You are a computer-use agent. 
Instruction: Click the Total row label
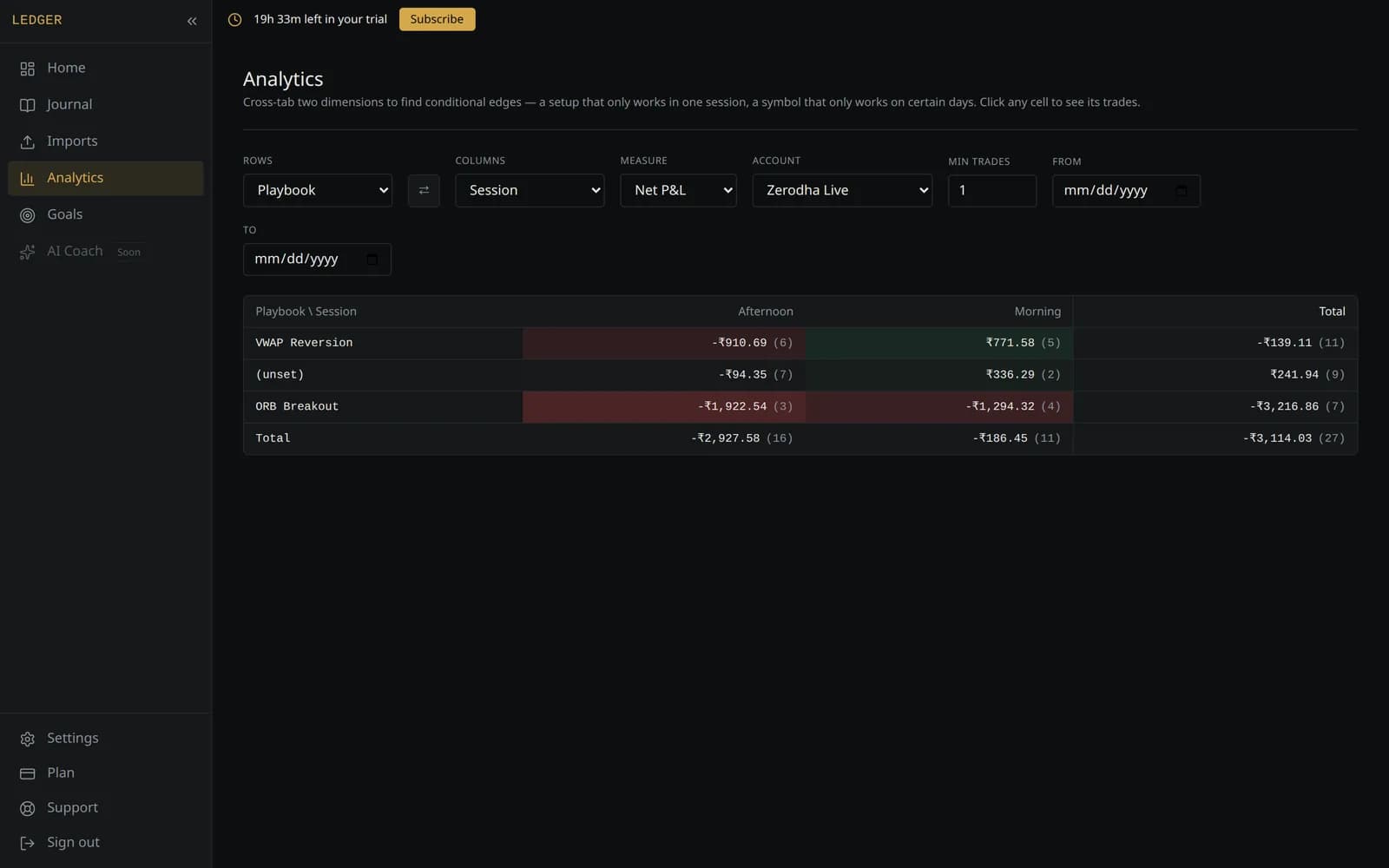click(x=273, y=438)
